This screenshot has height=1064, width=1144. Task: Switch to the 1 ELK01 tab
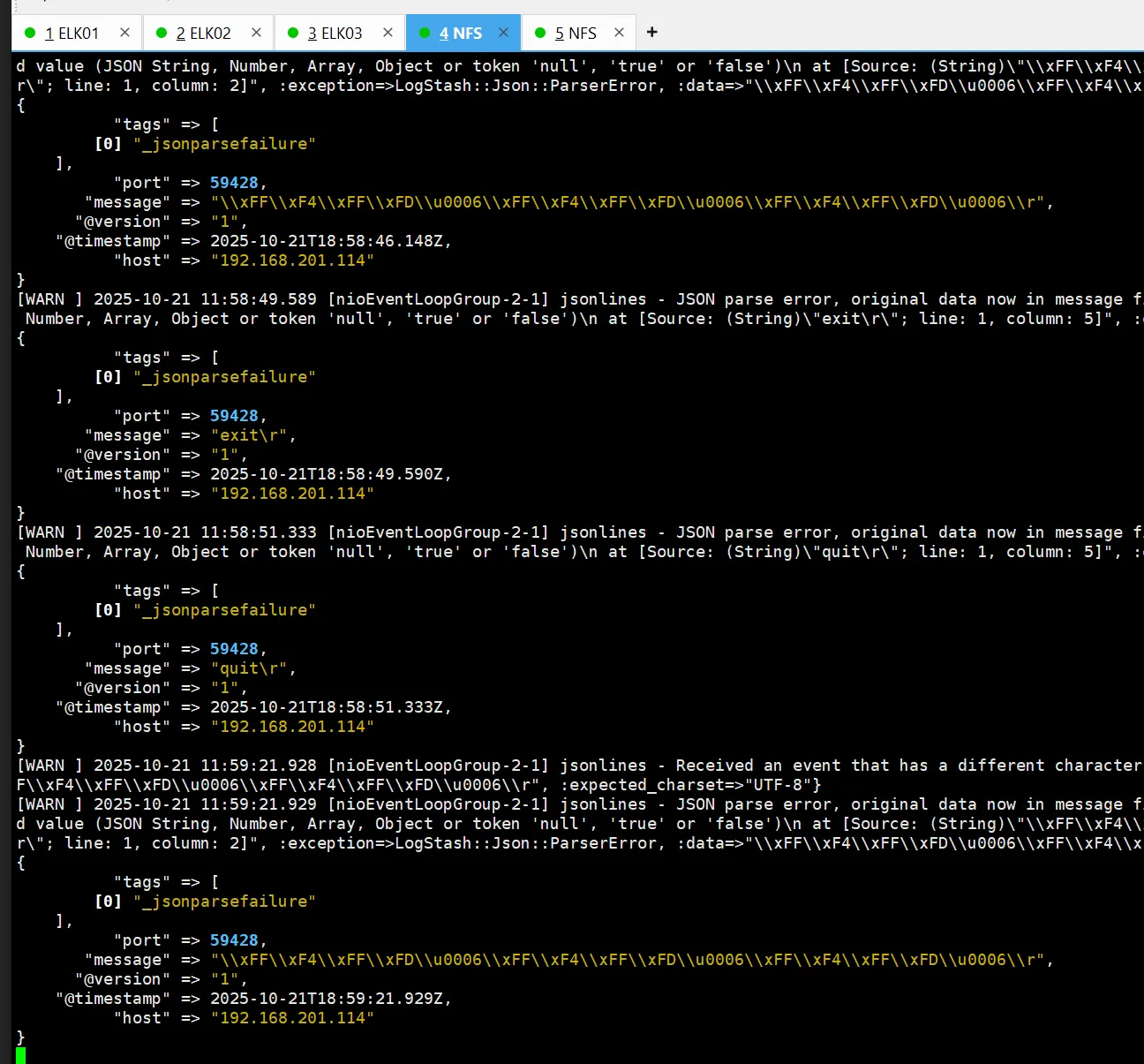coord(71,34)
